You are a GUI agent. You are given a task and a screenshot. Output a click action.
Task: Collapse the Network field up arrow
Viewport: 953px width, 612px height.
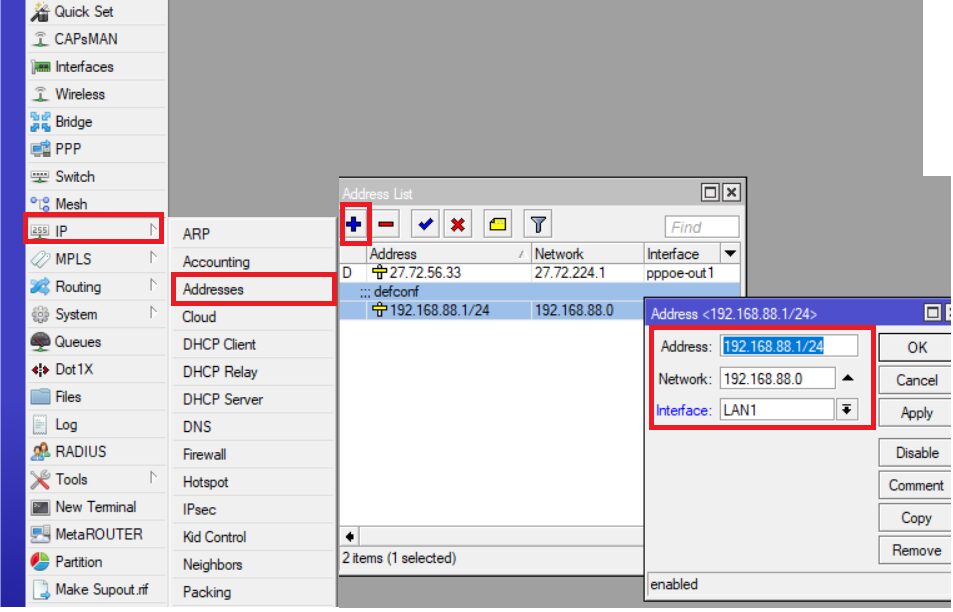pos(847,379)
